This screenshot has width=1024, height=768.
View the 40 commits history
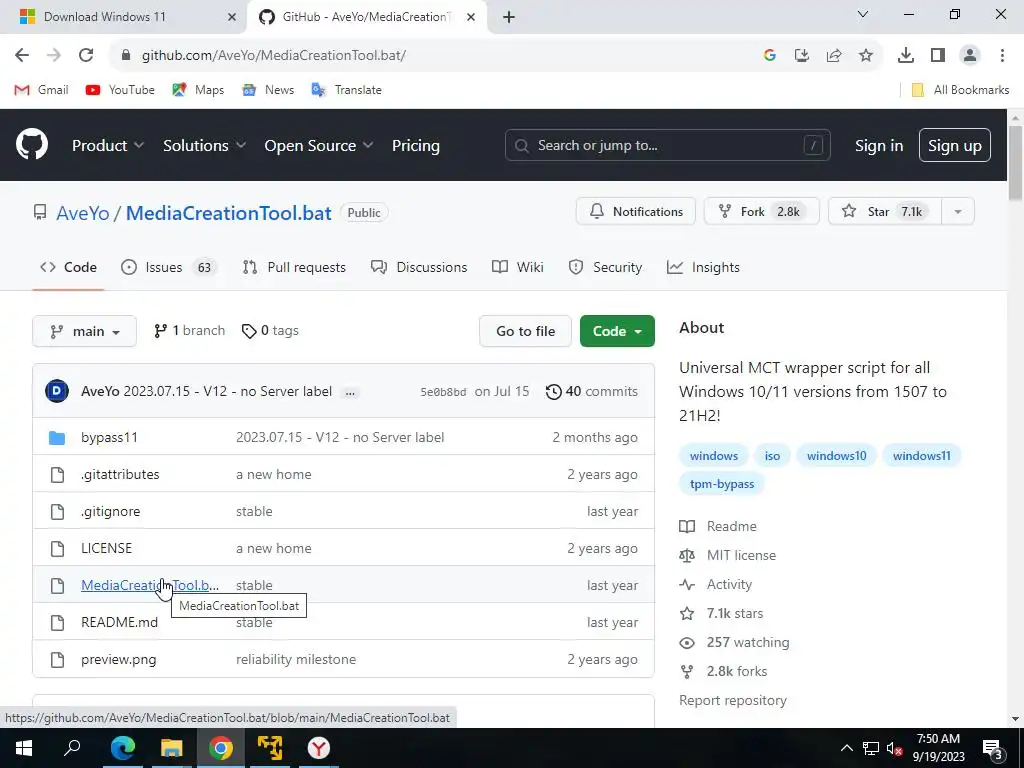pos(592,392)
